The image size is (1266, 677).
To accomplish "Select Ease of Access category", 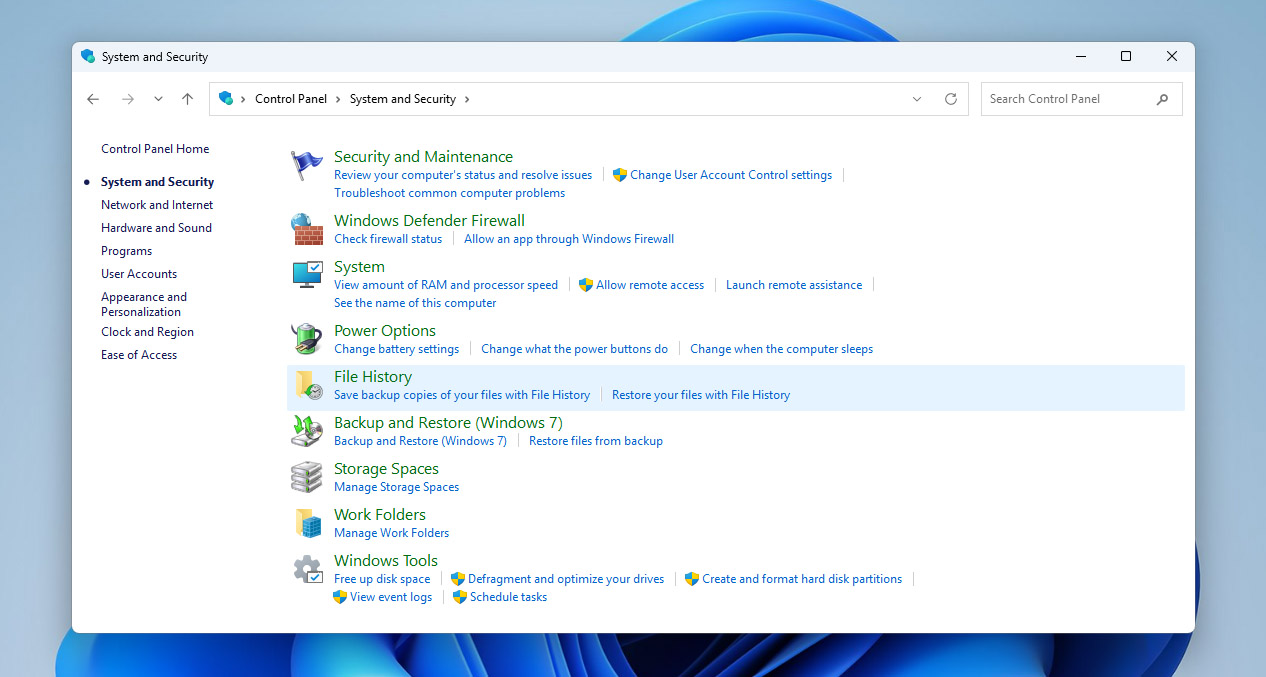I will [139, 355].
